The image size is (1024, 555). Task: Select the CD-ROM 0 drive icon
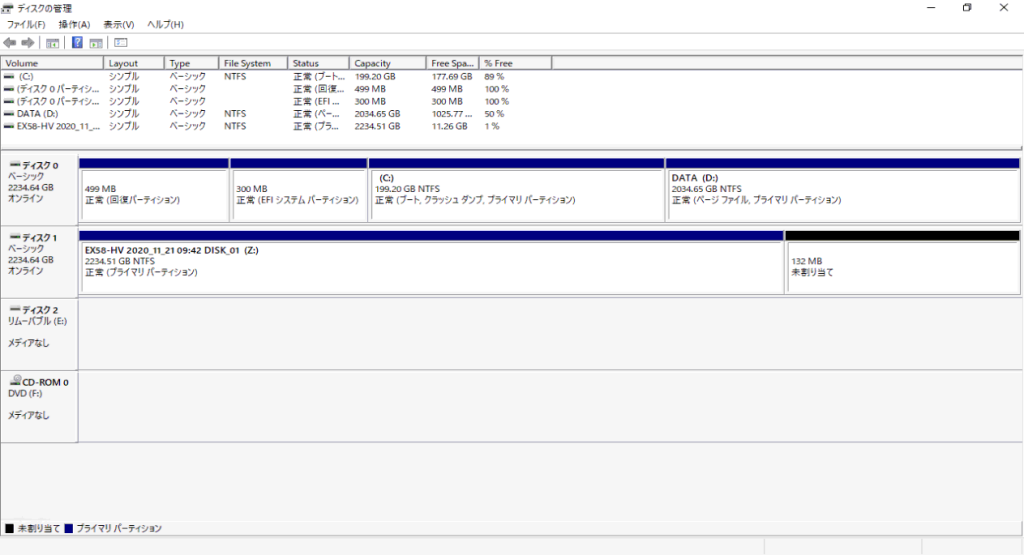15,382
